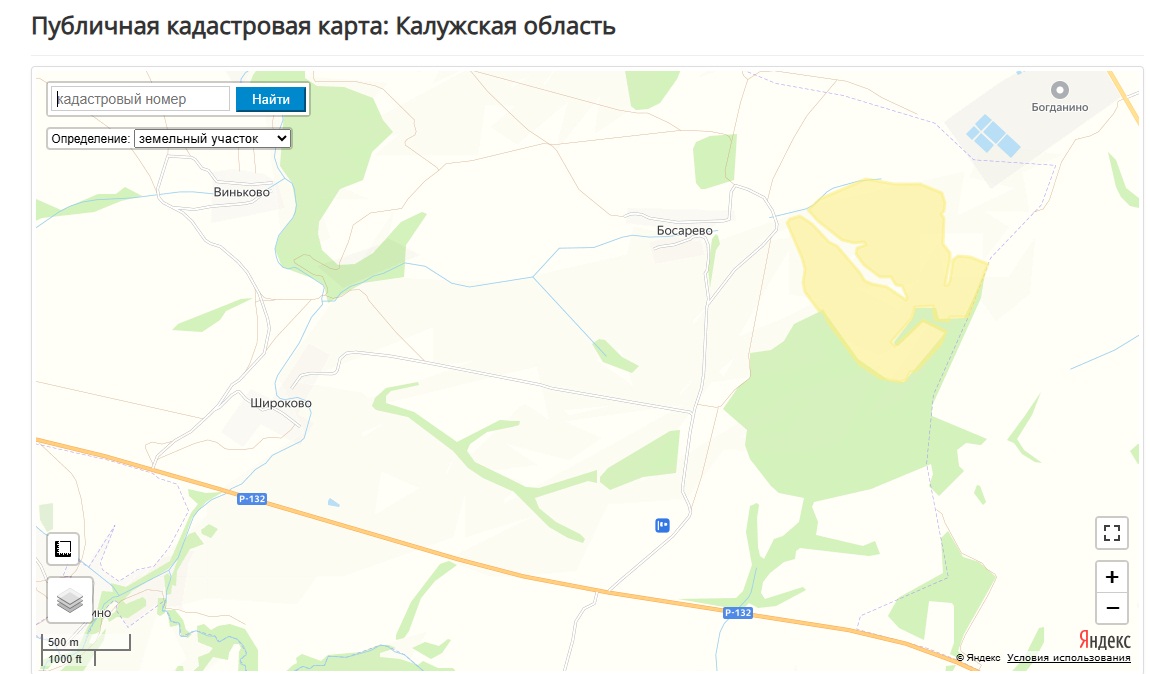Open the Определение object type dropdown
Image resolution: width=1150 pixels, height=674 pixels.
[212, 138]
